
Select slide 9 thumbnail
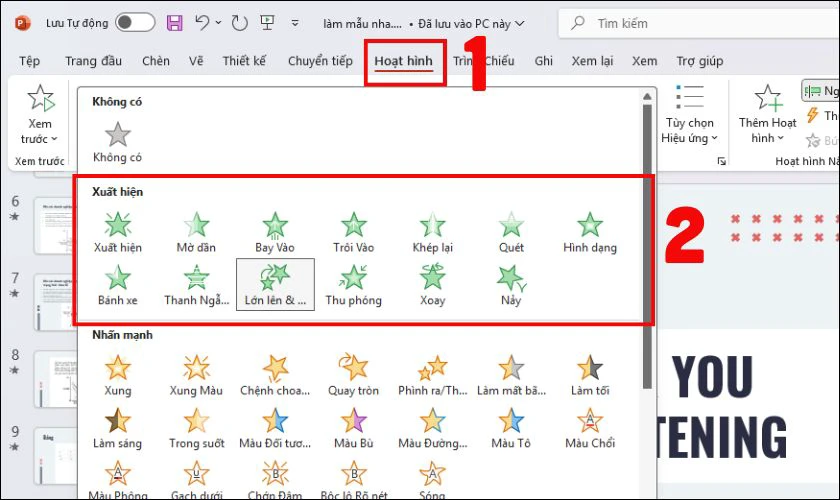coord(55,455)
